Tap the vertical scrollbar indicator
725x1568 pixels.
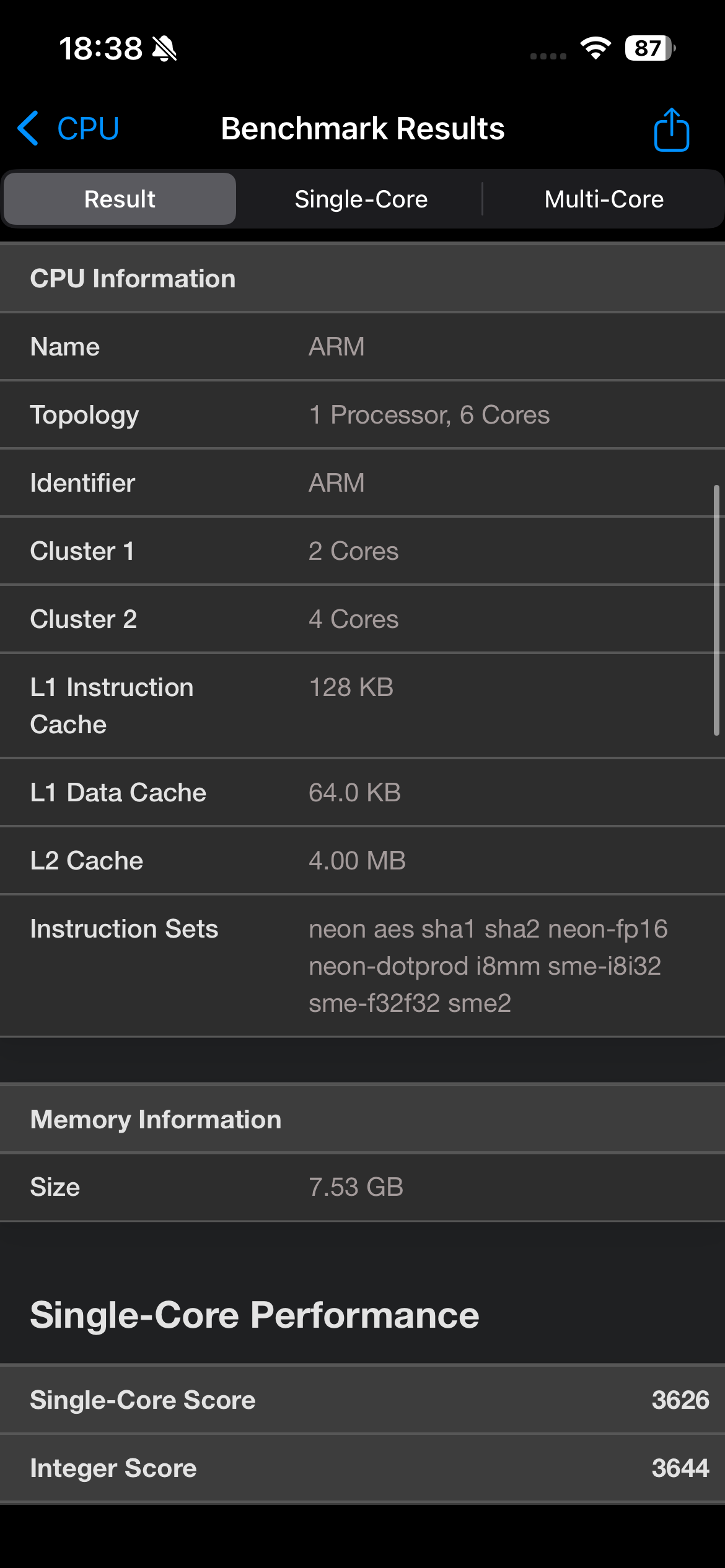tap(716, 610)
